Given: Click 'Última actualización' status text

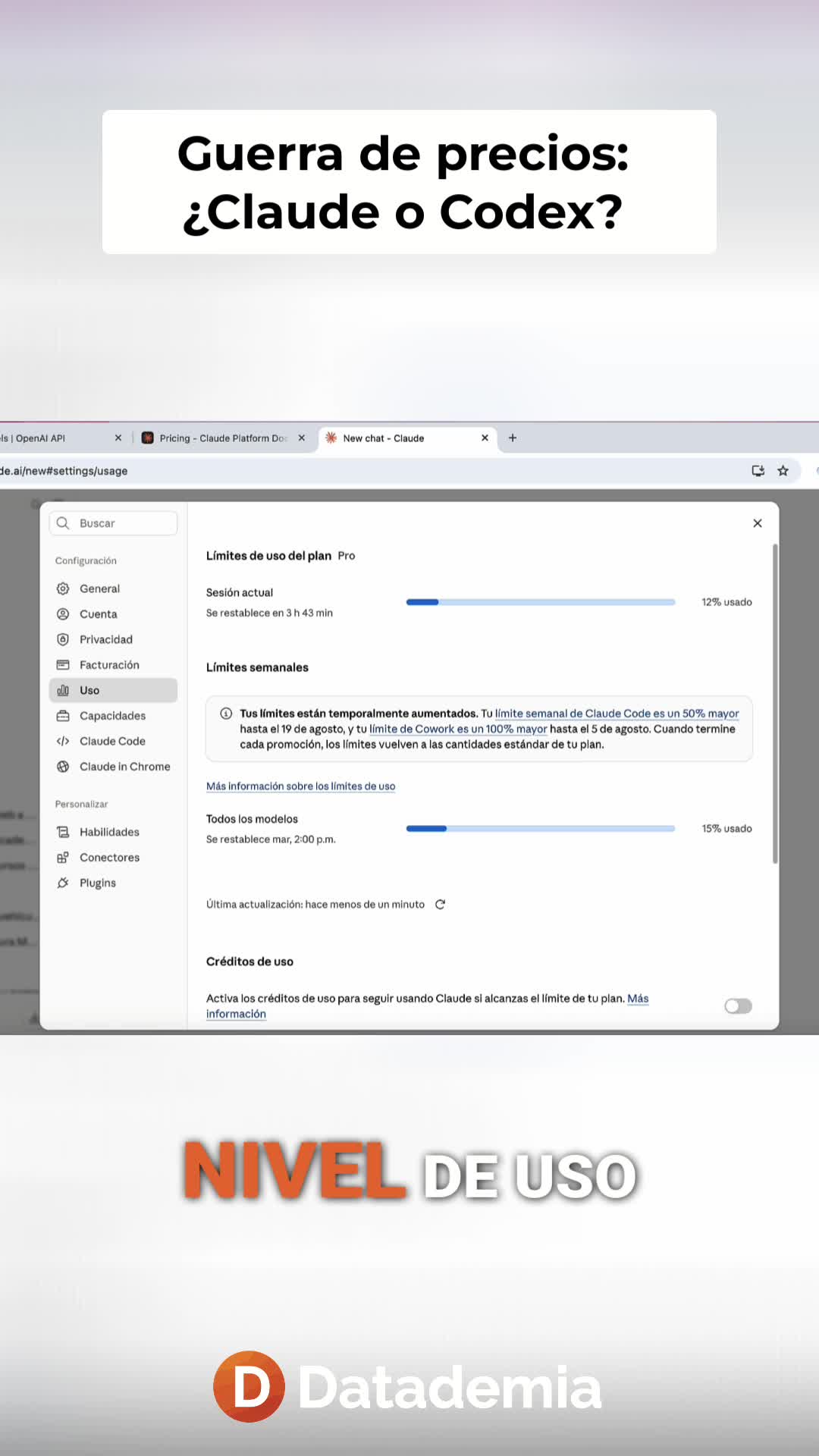Looking at the screenshot, I should (x=315, y=905).
